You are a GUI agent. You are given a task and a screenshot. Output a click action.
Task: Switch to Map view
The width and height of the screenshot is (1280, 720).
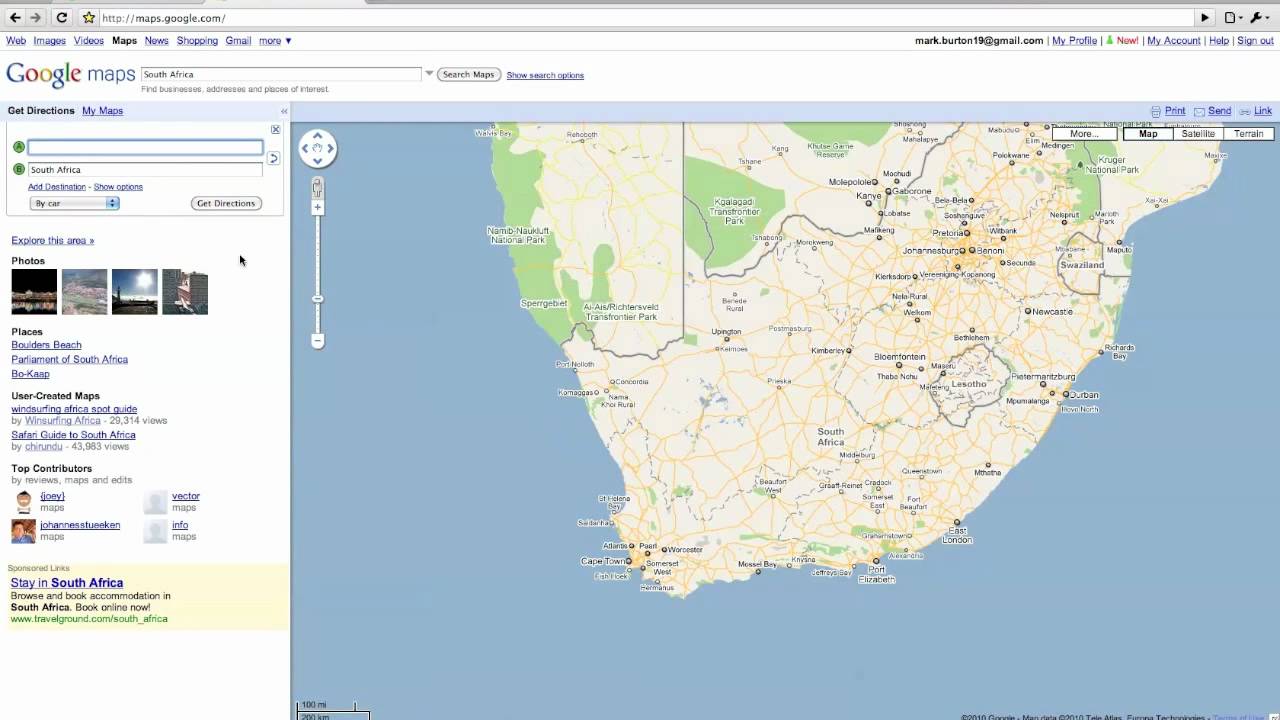coord(1148,134)
